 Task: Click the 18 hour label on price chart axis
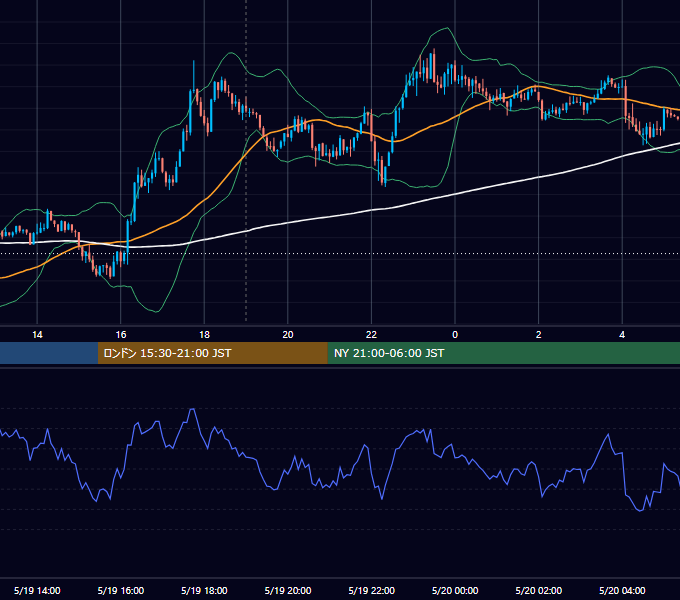204,334
